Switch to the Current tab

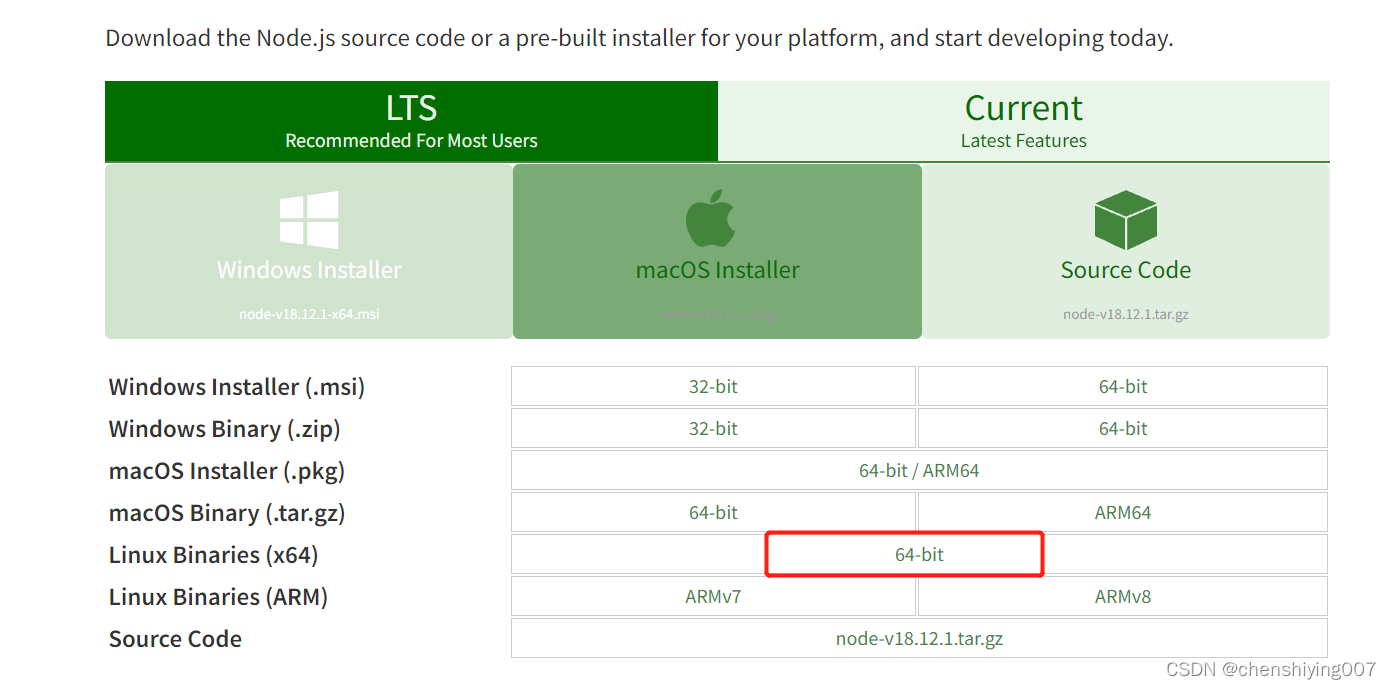pos(1023,120)
